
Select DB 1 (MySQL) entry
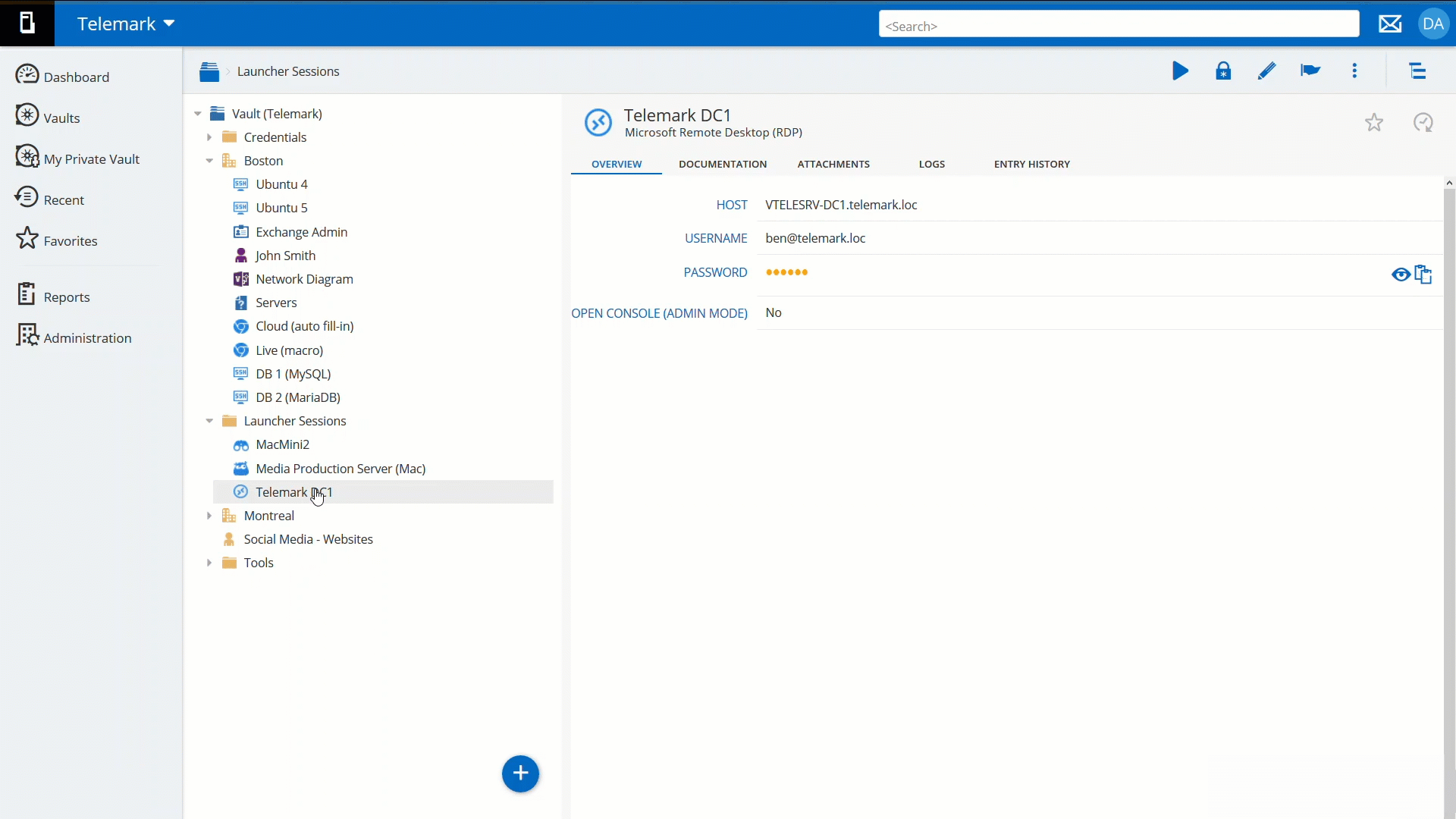coord(293,374)
